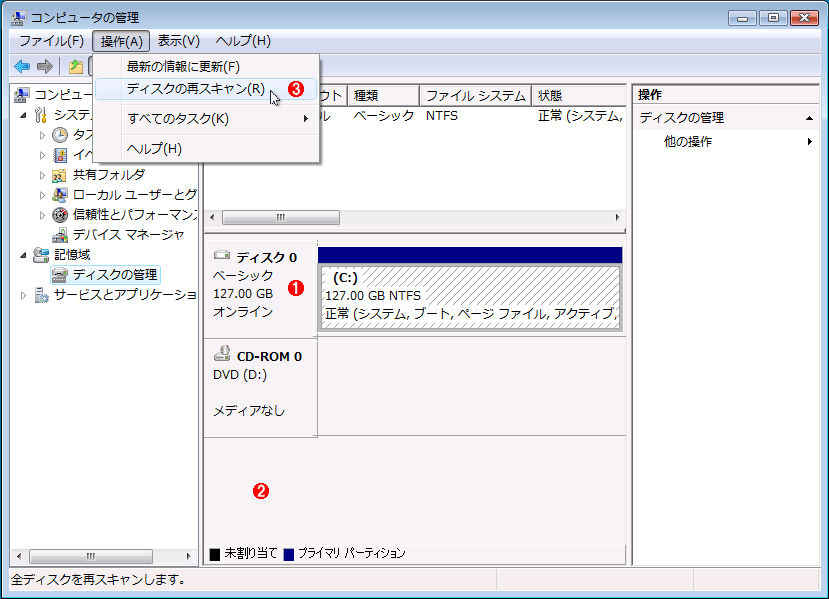This screenshot has height=599, width=829.
Task: Select デバイス マネージャ in the tree
Action: (128, 235)
